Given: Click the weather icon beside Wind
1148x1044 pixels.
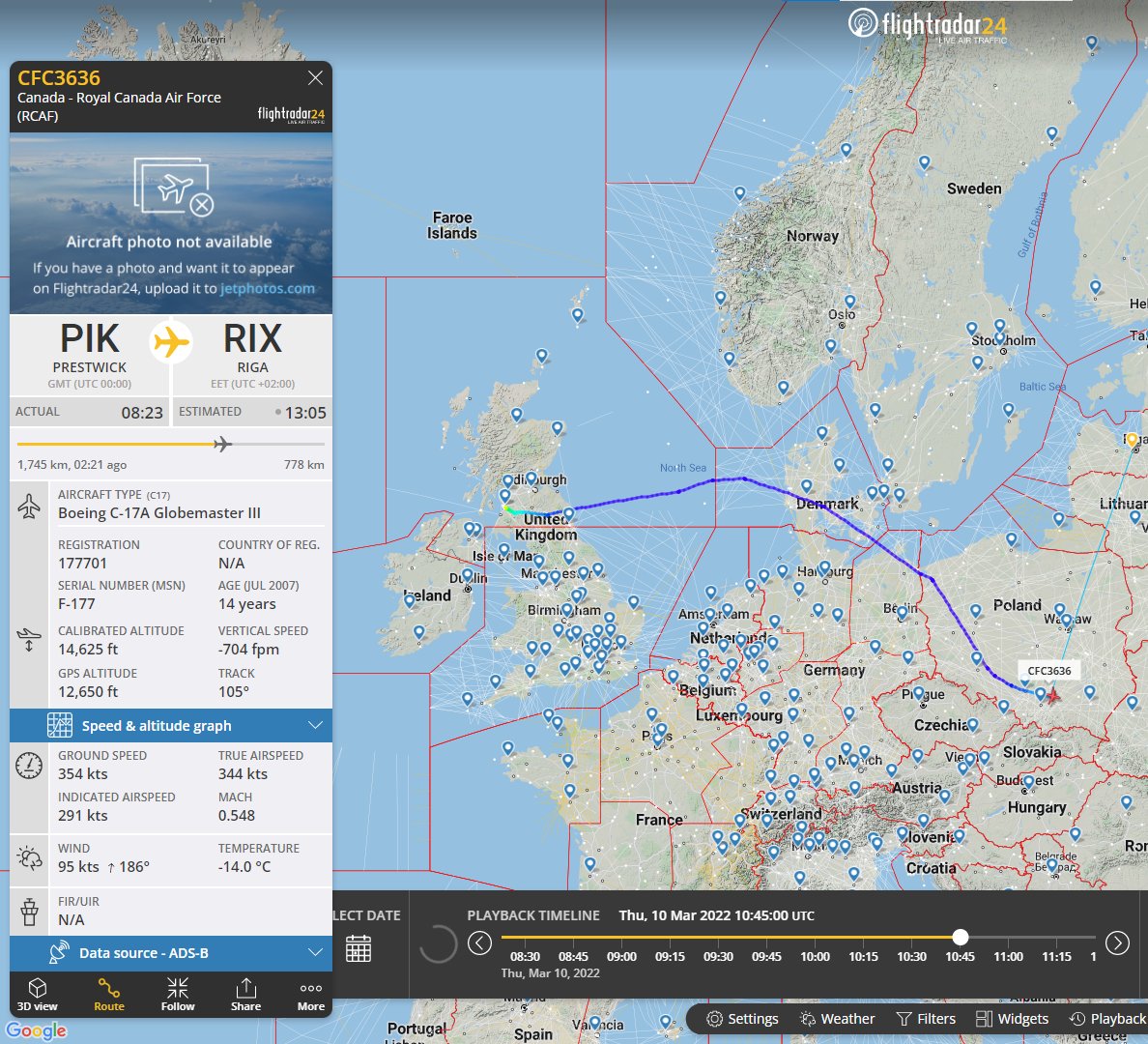Looking at the screenshot, I should [29, 857].
